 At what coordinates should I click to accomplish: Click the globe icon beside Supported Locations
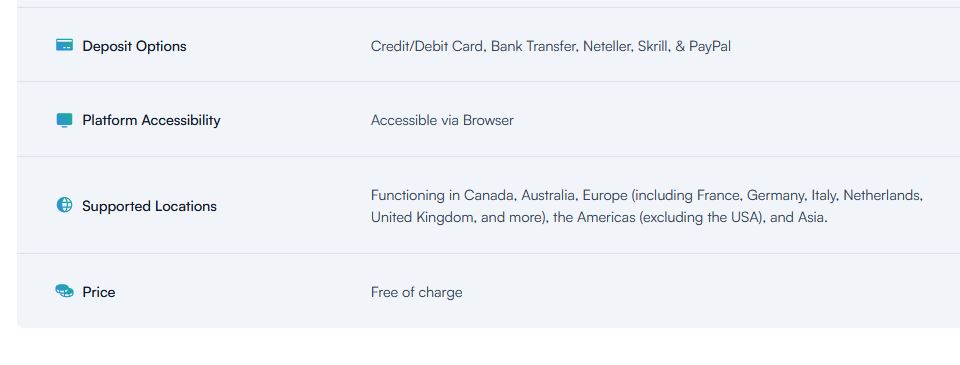coord(64,205)
